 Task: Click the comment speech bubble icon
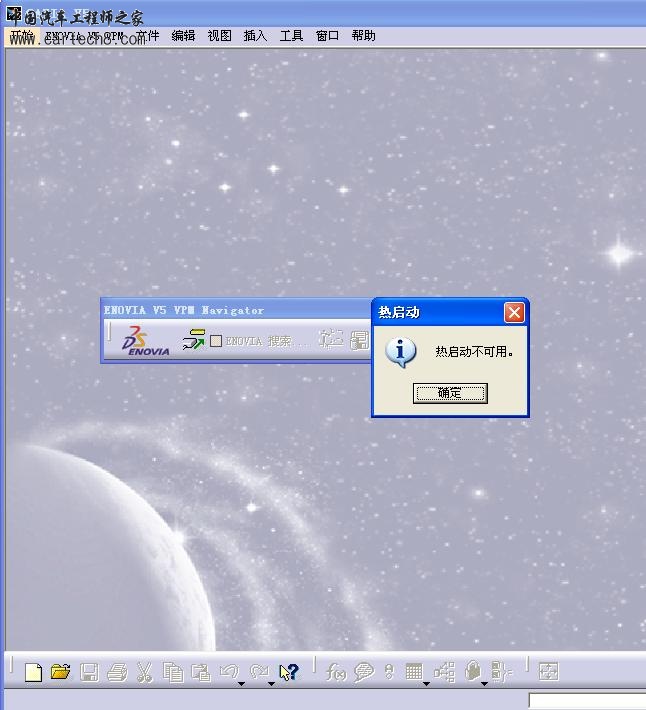(x=364, y=672)
